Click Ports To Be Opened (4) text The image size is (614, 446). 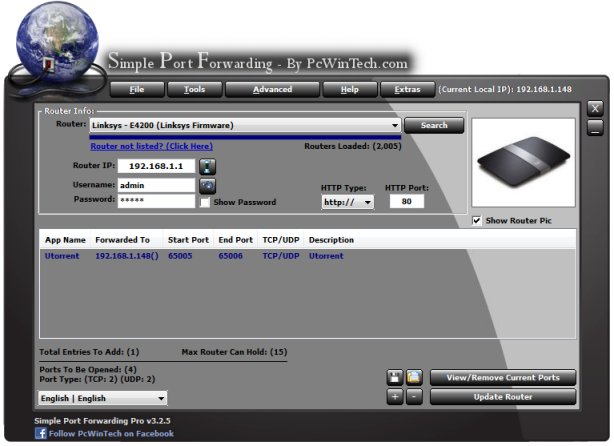88,369
